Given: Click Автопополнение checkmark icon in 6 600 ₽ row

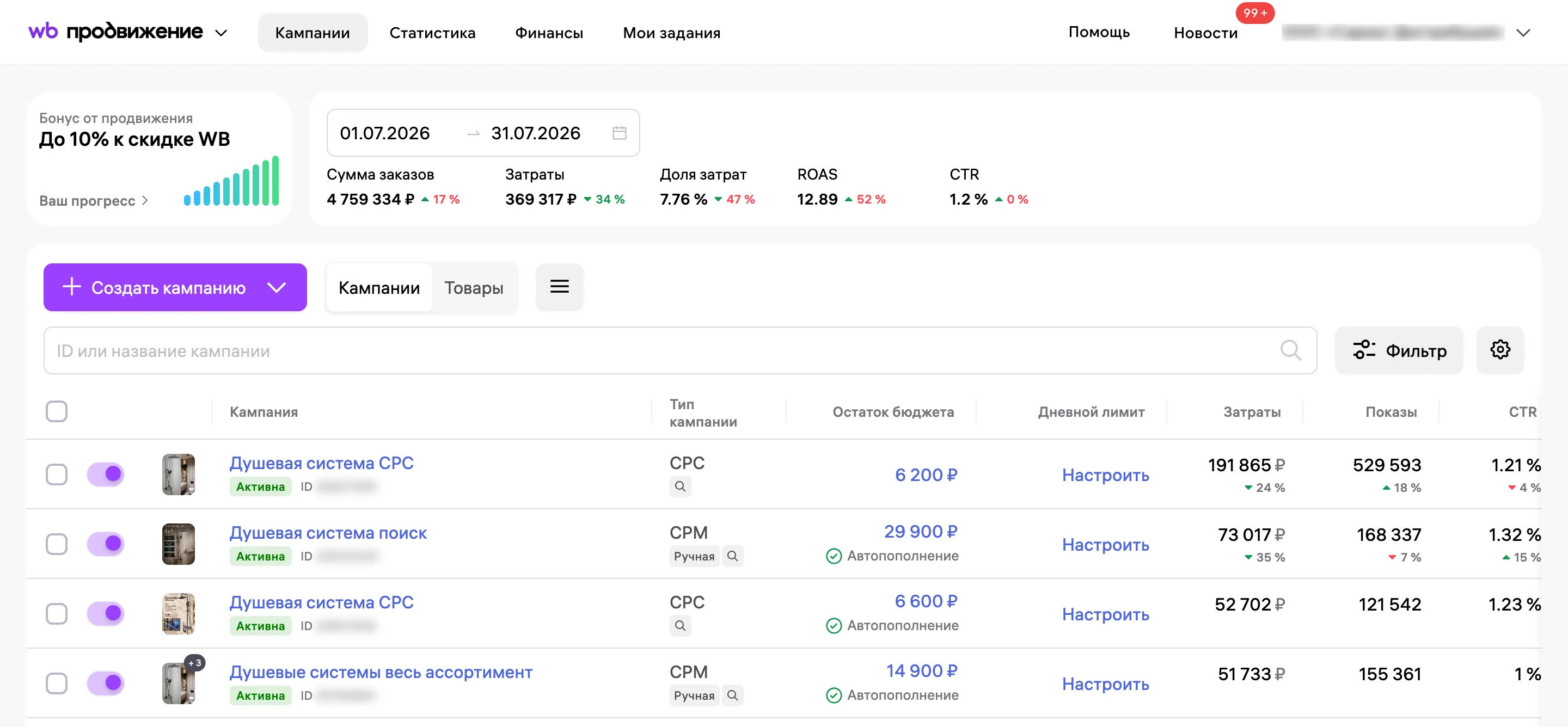Looking at the screenshot, I should pyautogui.click(x=834, y=626).
